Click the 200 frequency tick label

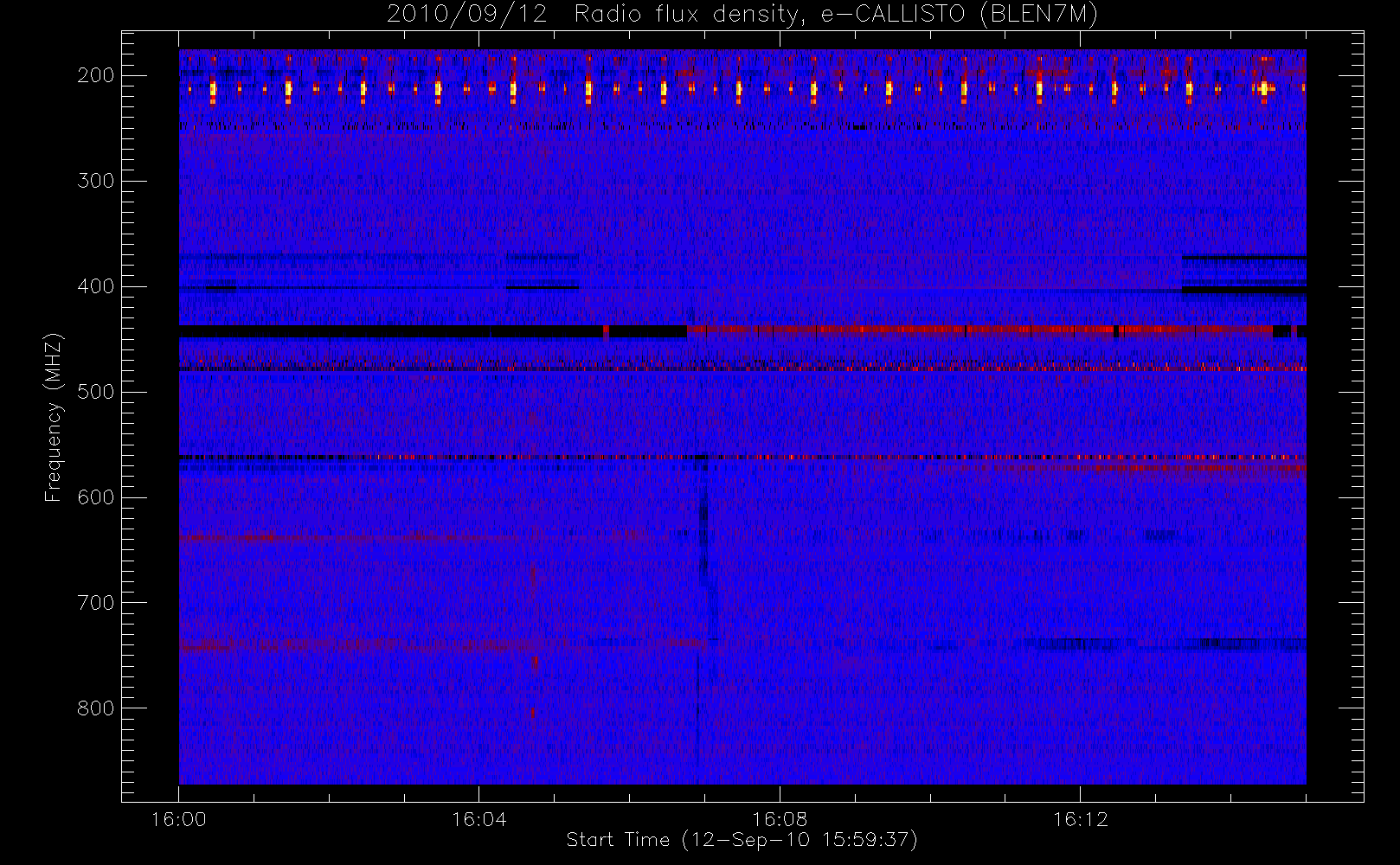point(96,75)
